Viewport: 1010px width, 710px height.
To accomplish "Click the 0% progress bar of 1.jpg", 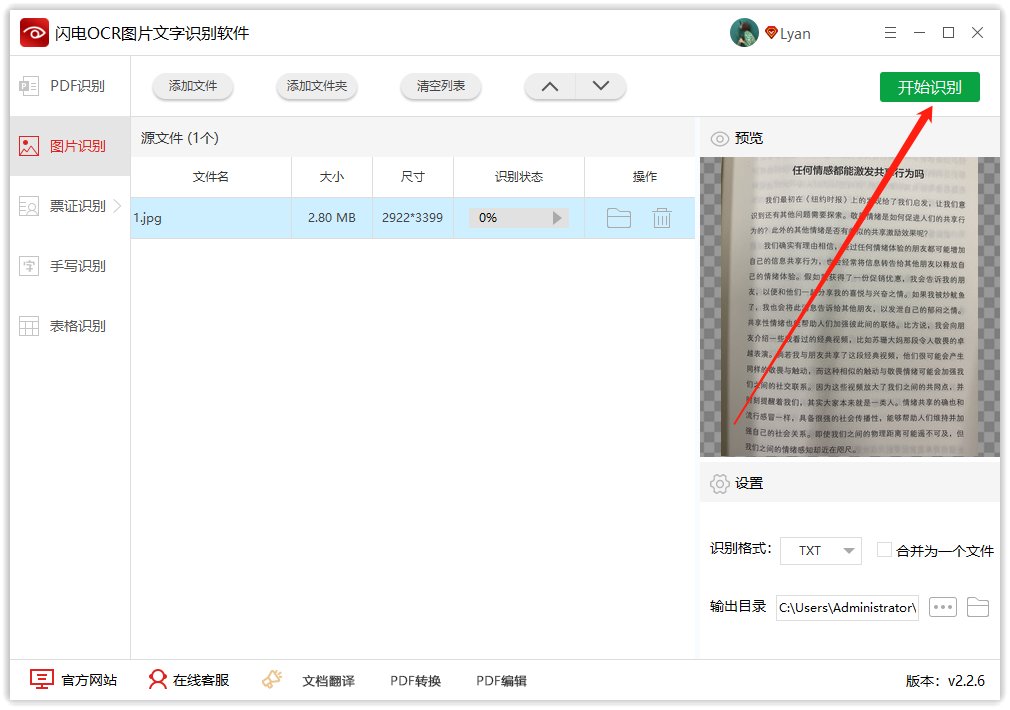I will (x=512, y=217).
